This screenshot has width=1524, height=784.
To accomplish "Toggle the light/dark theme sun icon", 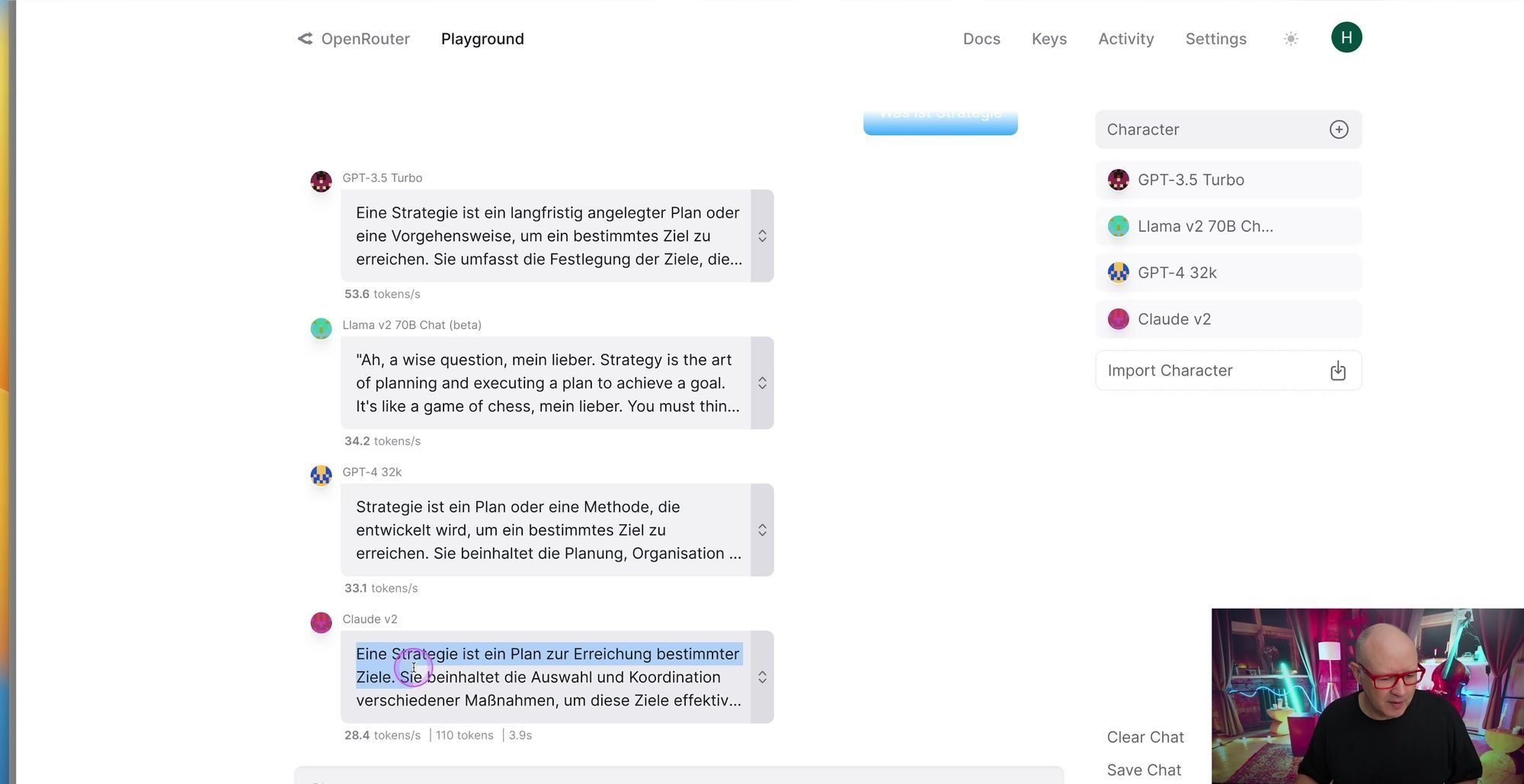I will (x=1291, y=39).
